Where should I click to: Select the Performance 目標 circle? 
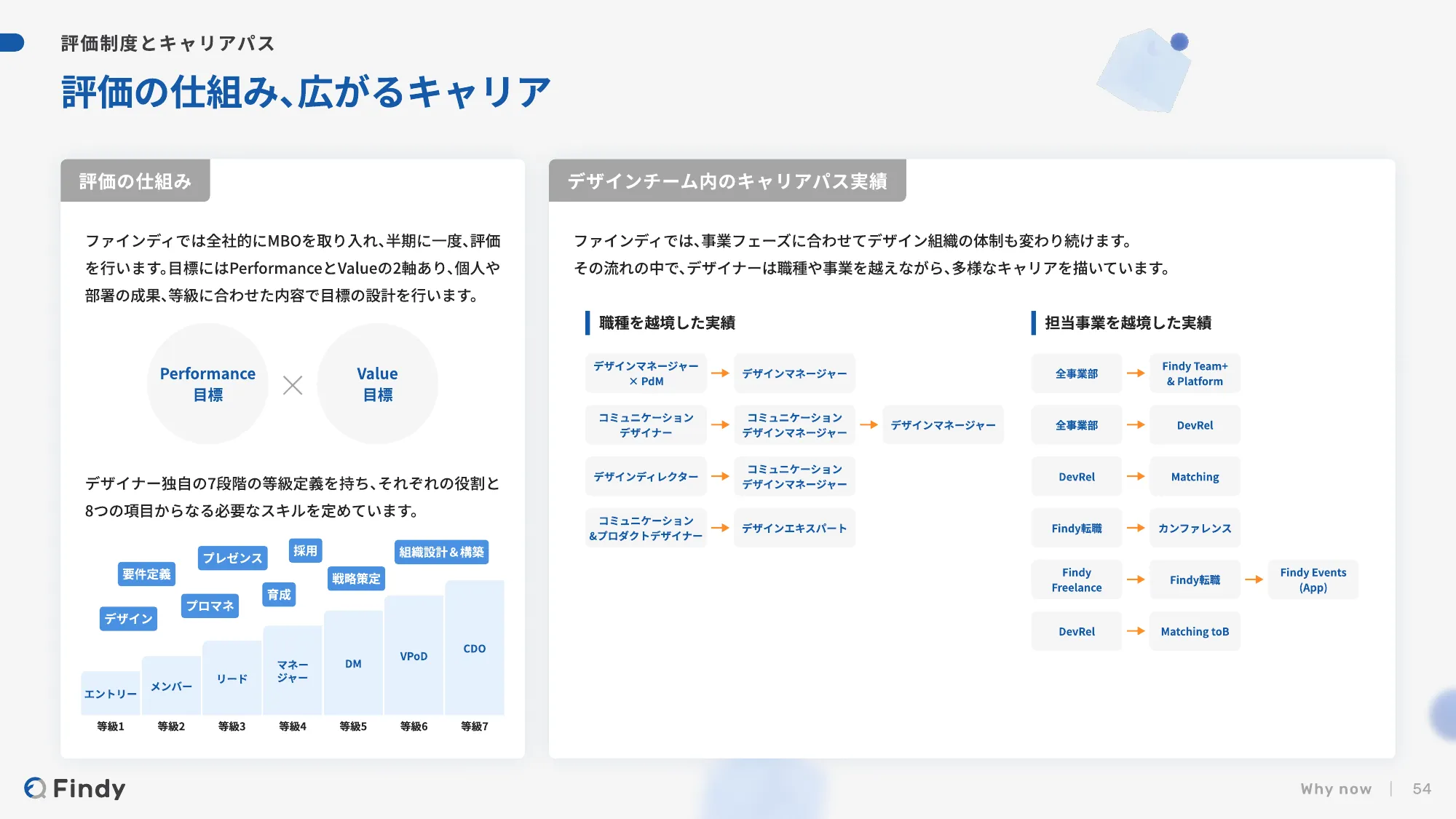(x=208, y=384)
